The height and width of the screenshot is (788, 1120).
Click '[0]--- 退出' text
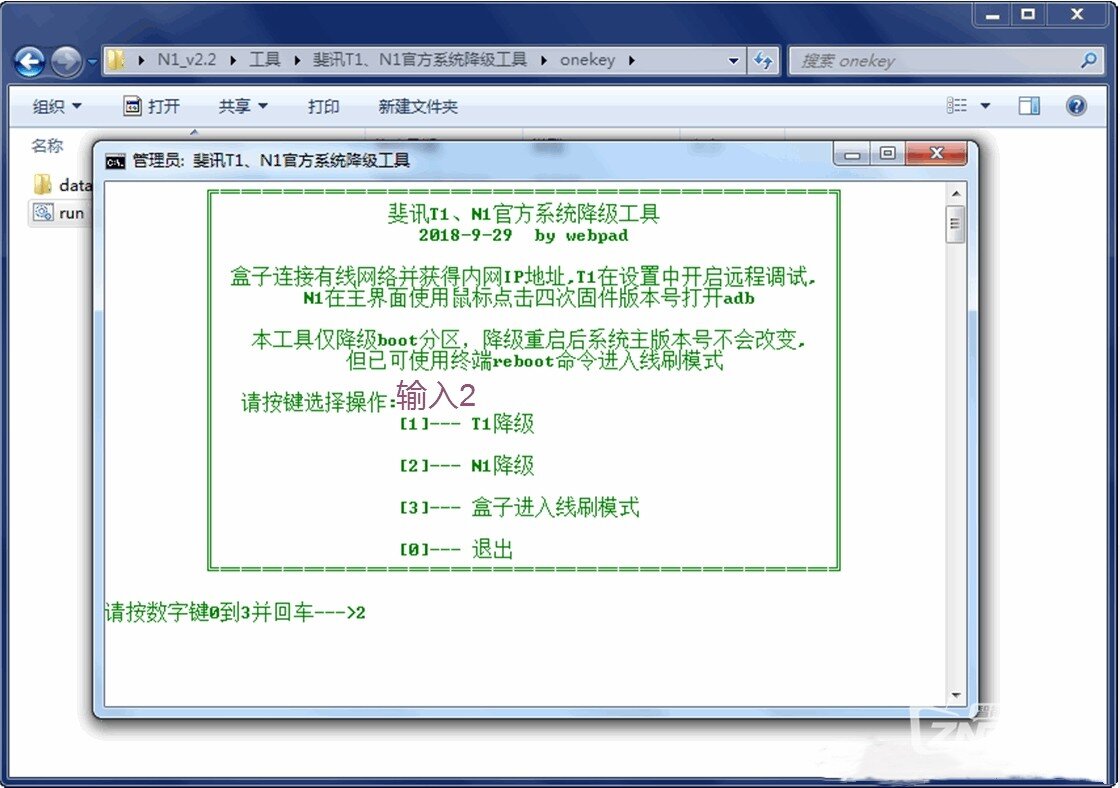[x=456, y=549]
